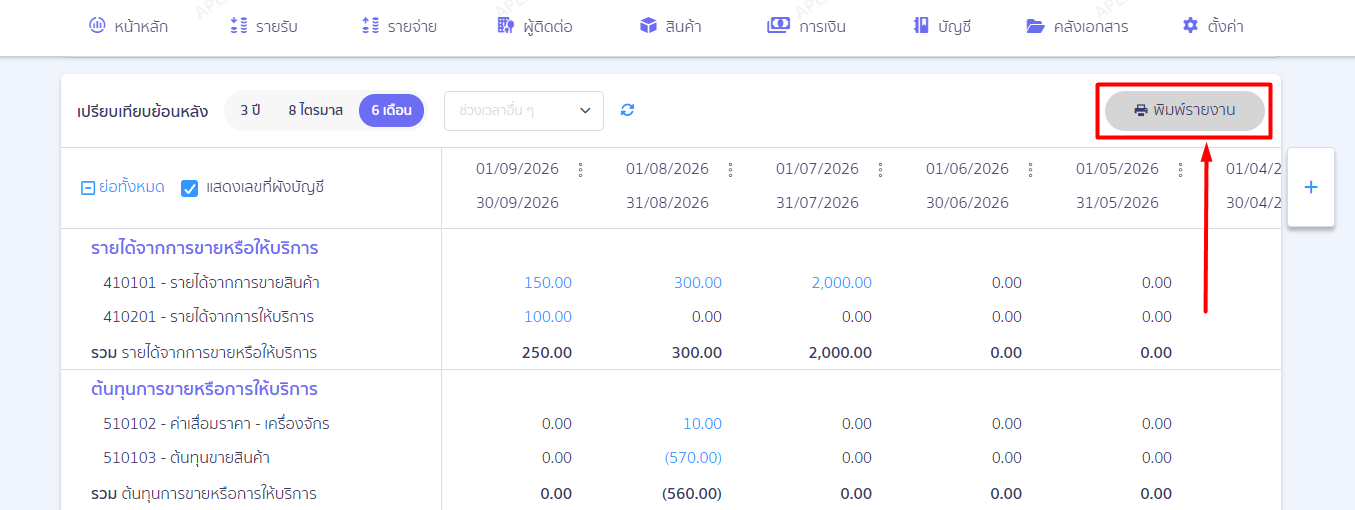Click the 31/05/2026 end date header

click(1117, 203)
